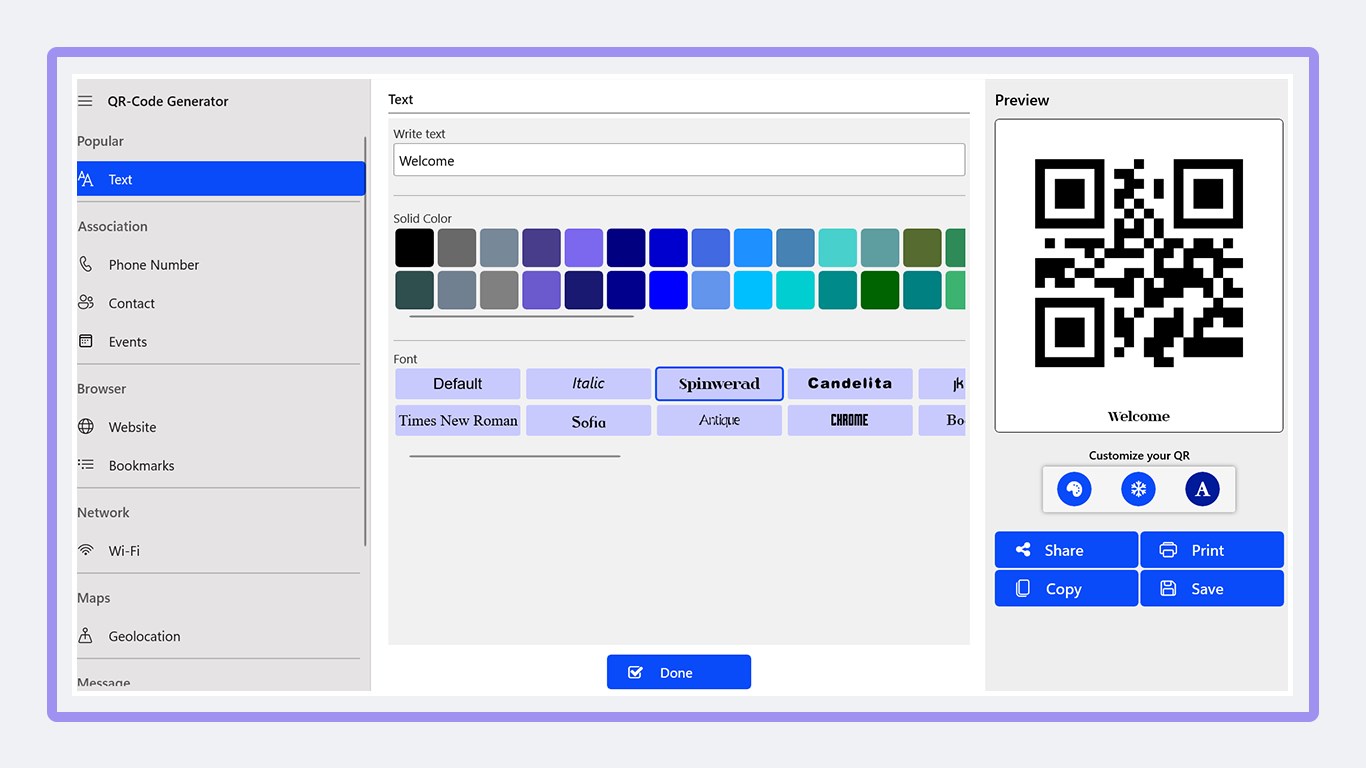Click the Save button label
1366x768 pixels.
[x=1207, y=589]
